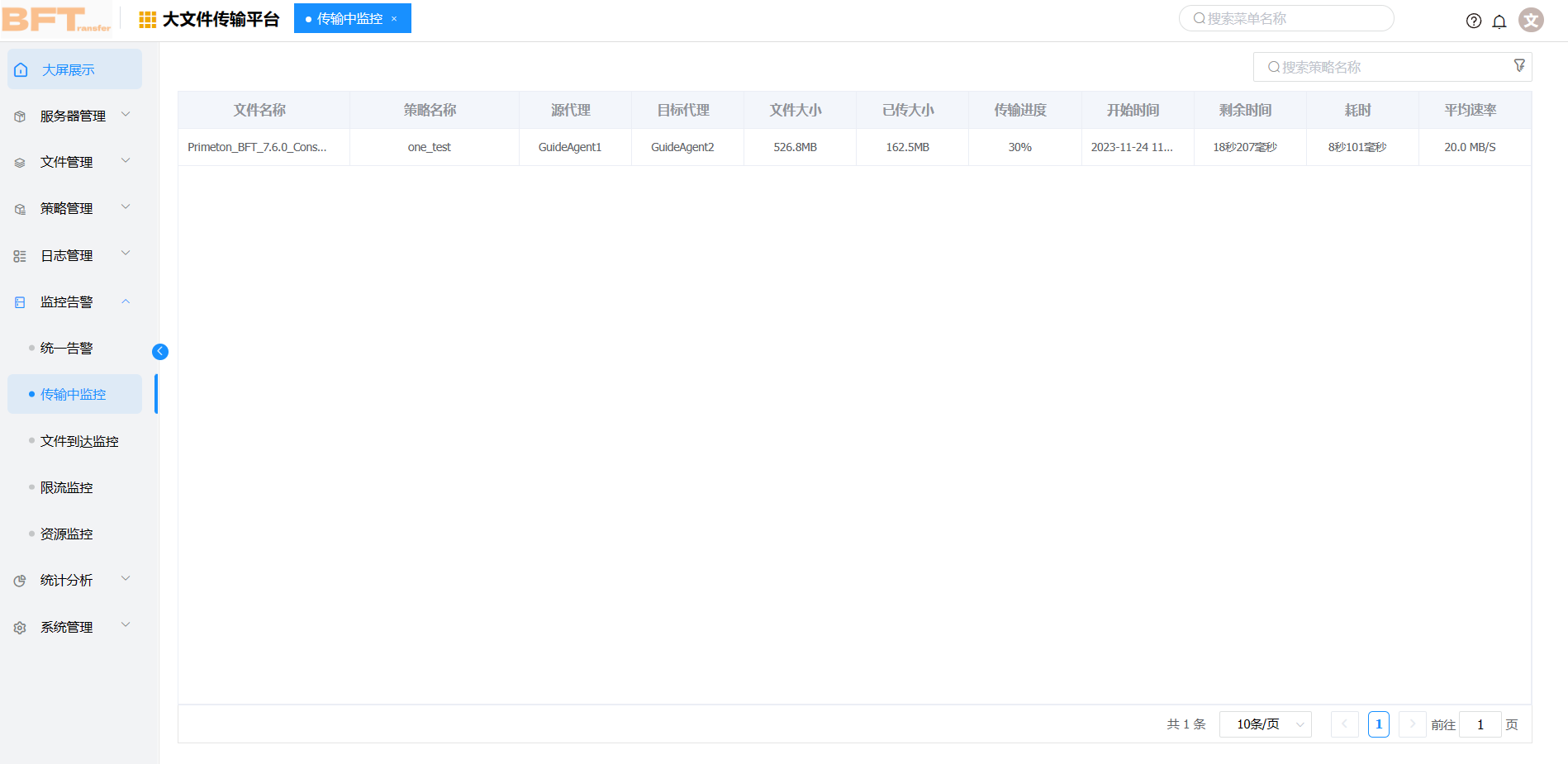
Task: Click the 监控告警 panel icon
Action: [20, 302]
